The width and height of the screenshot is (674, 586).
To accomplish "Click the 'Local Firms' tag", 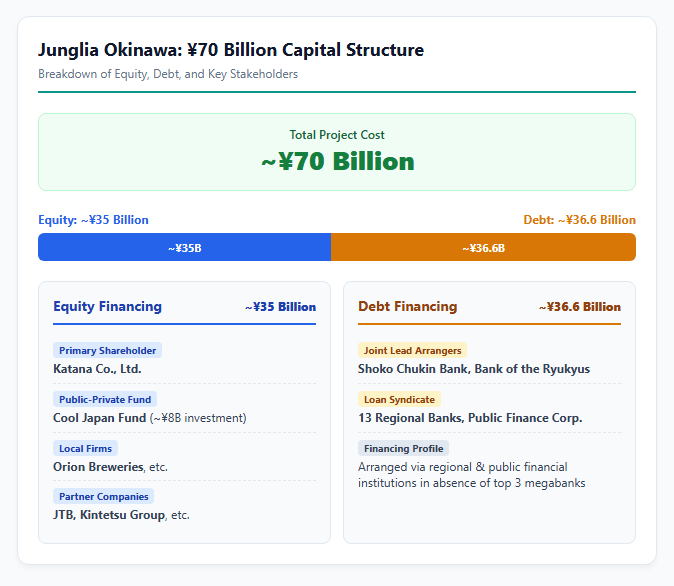I will click(x=86, y=448).
